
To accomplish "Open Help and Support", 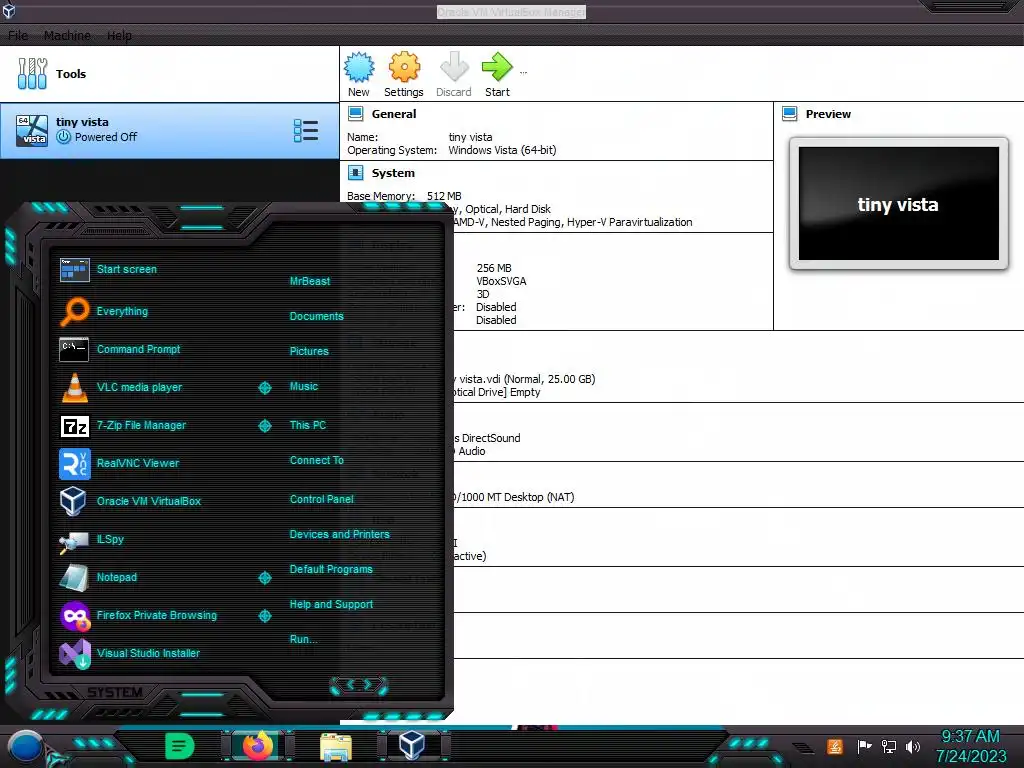I will coord(331,605).
